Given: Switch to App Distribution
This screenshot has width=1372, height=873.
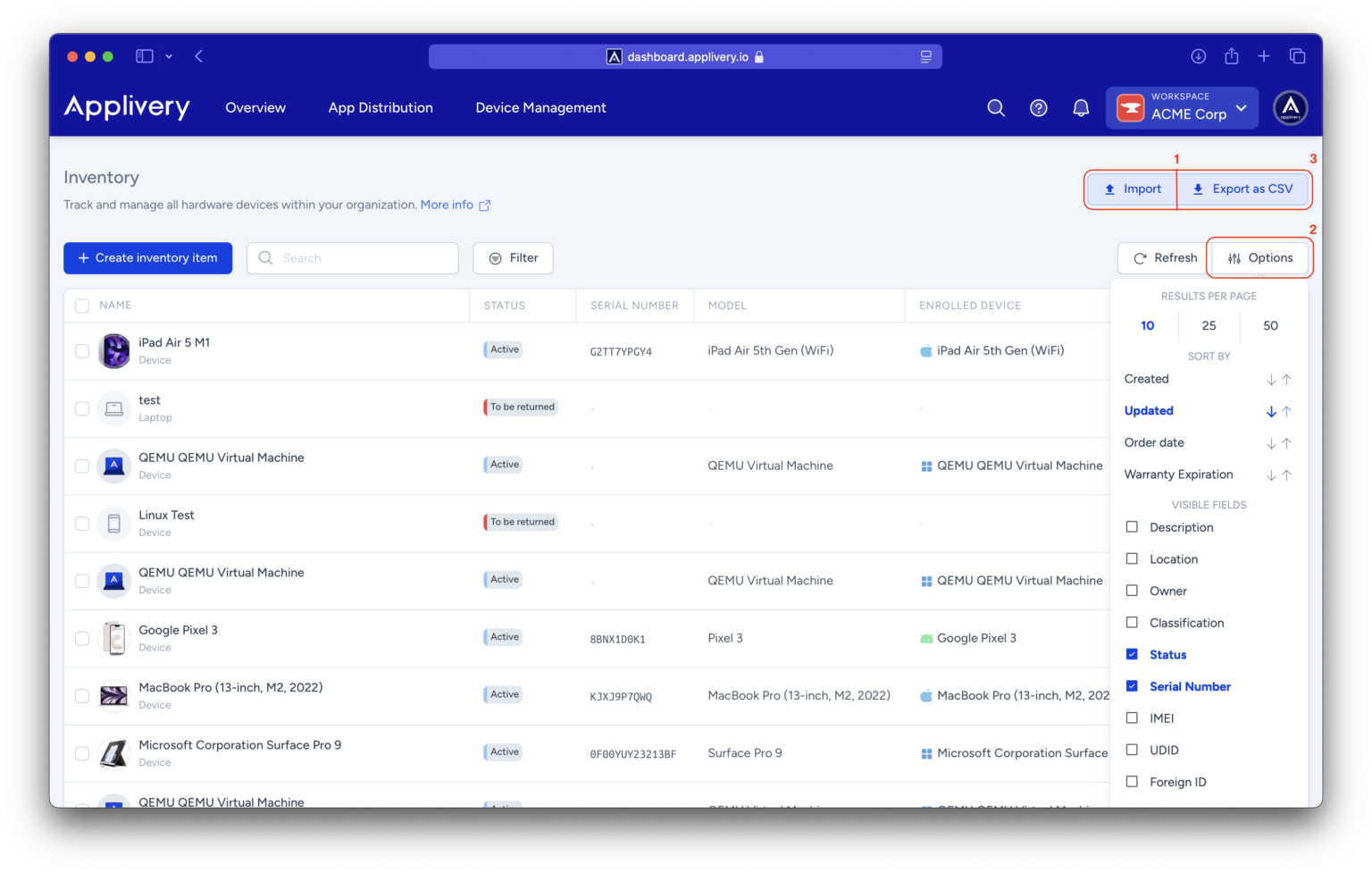Looking at the screenshot, I should click(381, 107).
